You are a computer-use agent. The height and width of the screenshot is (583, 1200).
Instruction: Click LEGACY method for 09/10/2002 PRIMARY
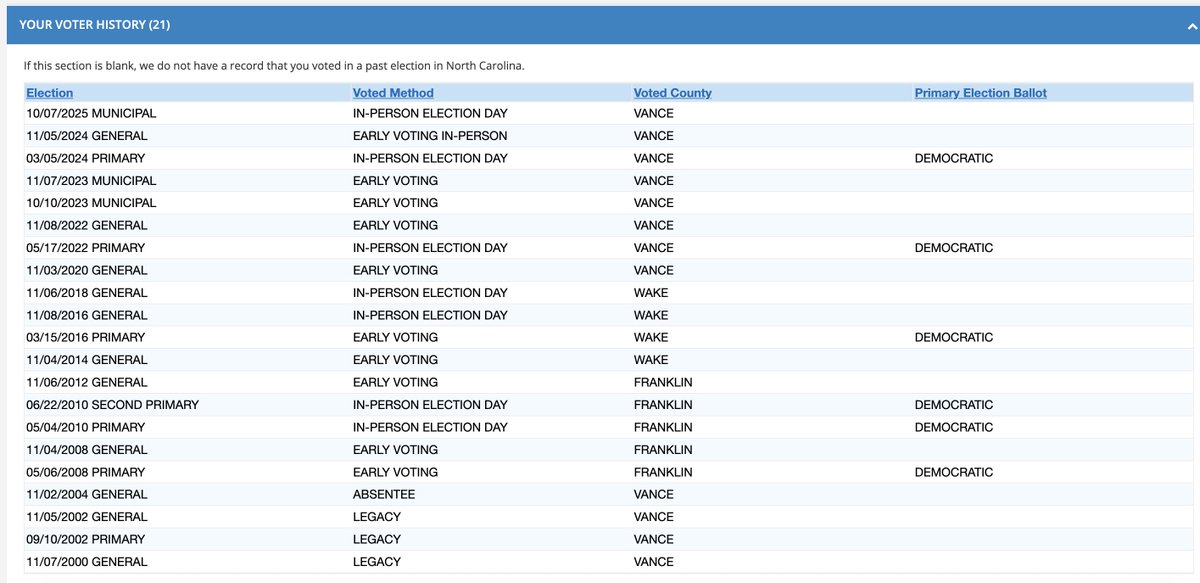coord(377,539)
